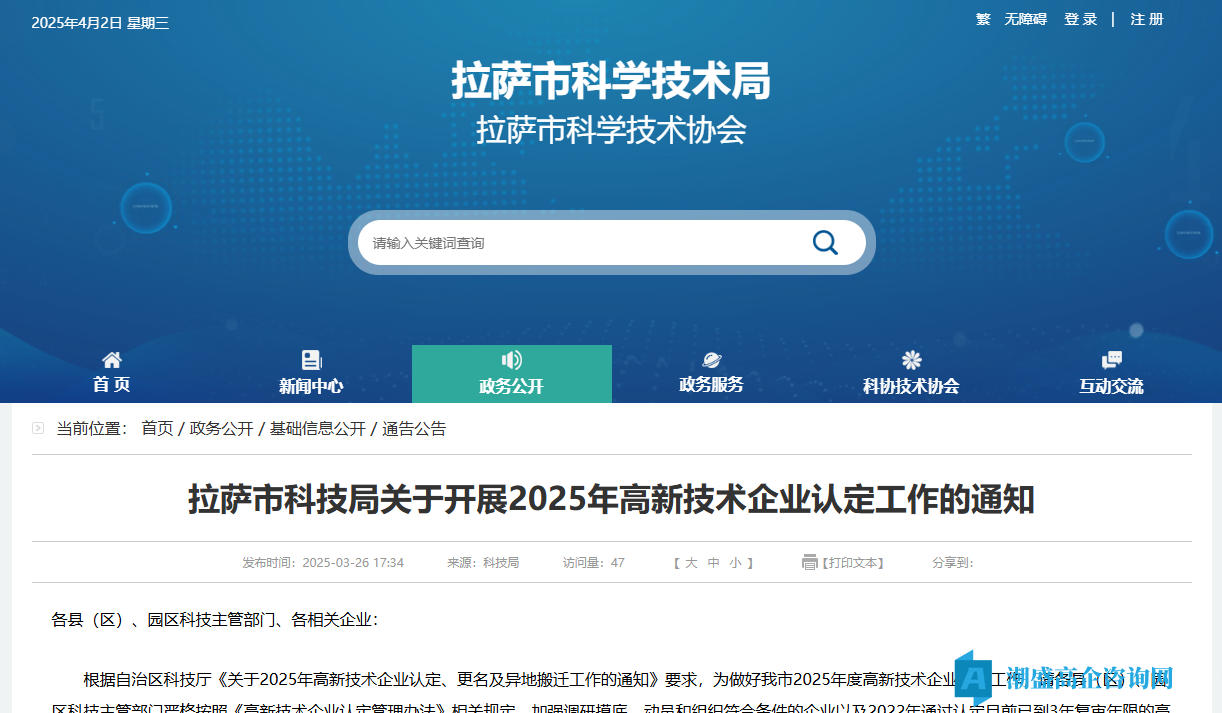Image resolution: width=1222 pixels, height=713 pixels.
Task: Enable accessibility mode via 无障碍
Action: [1025, 19]
